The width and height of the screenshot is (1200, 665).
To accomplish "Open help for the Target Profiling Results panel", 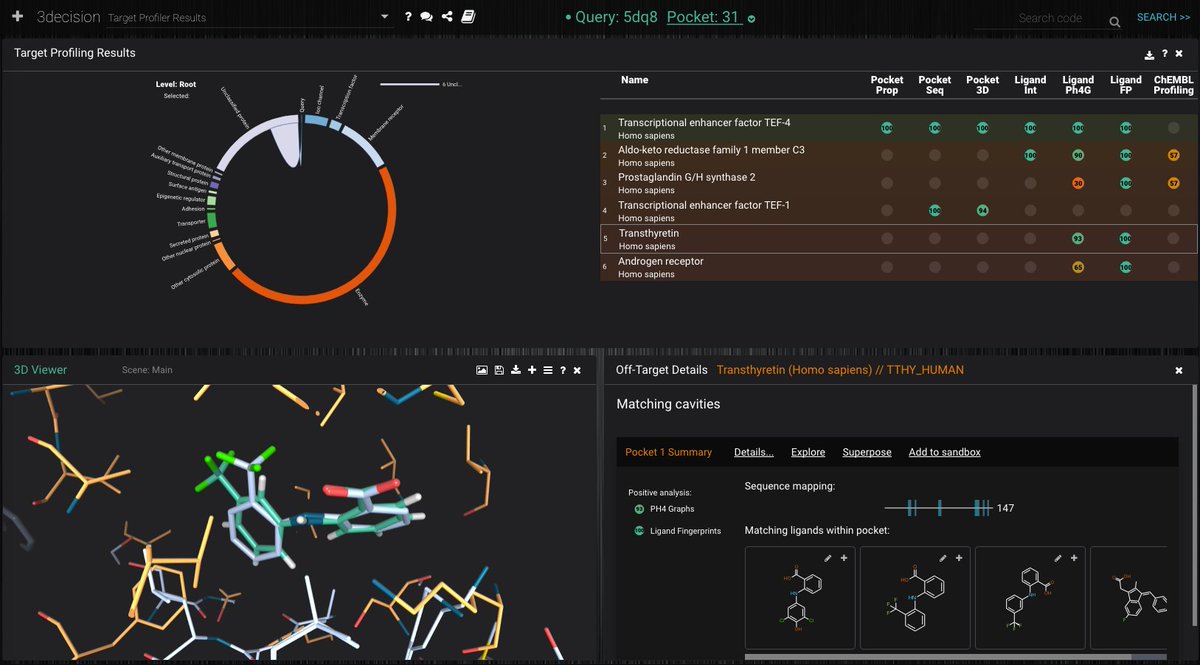I will click(1165, 55).
